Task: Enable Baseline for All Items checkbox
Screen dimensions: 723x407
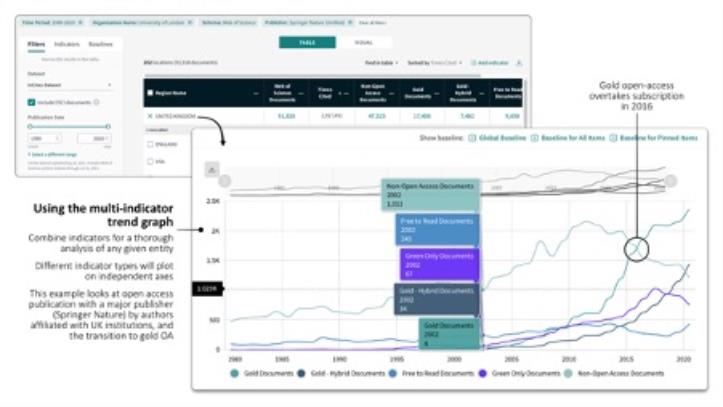Action: [x=534, y=138]
